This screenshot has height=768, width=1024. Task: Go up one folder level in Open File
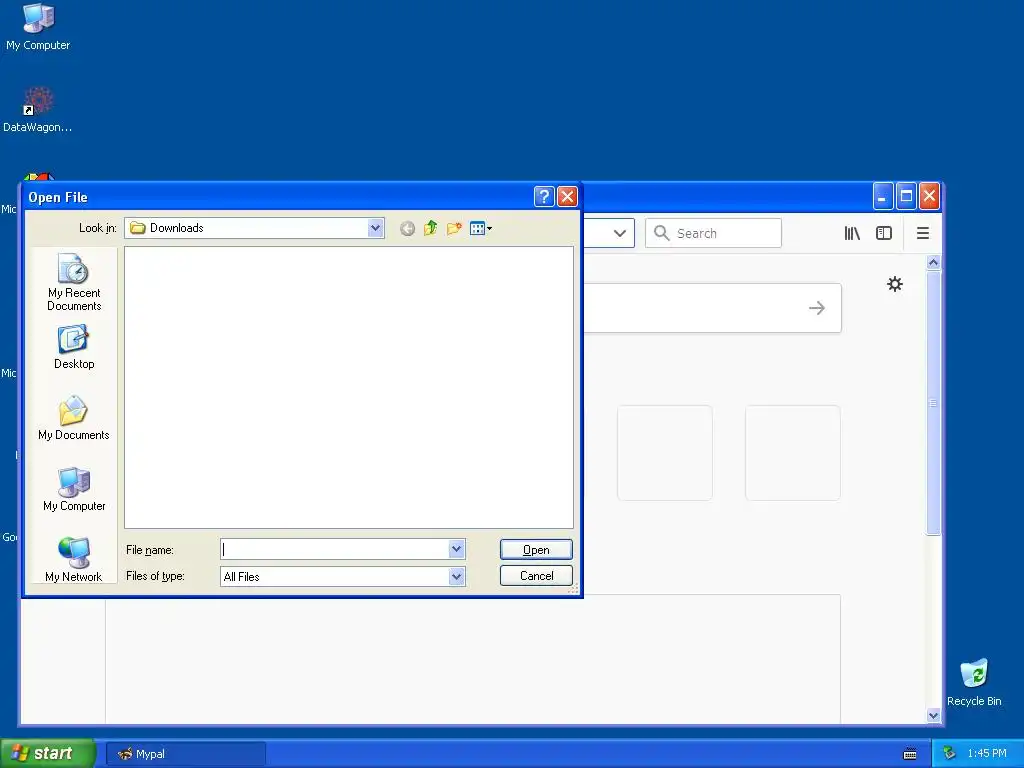[430, 229]
